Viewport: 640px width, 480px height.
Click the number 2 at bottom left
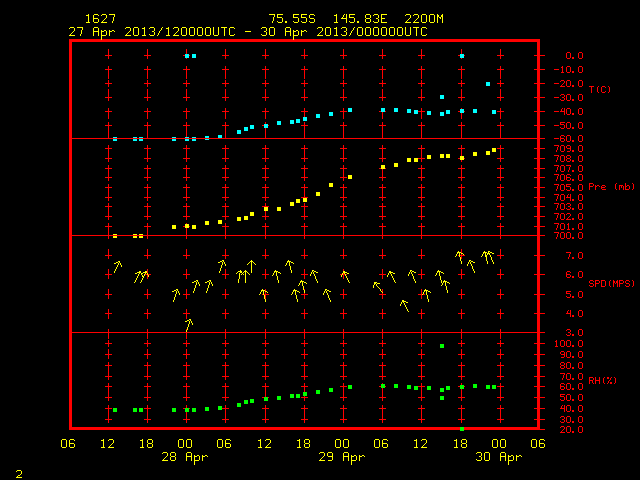(x=19, y=474)
